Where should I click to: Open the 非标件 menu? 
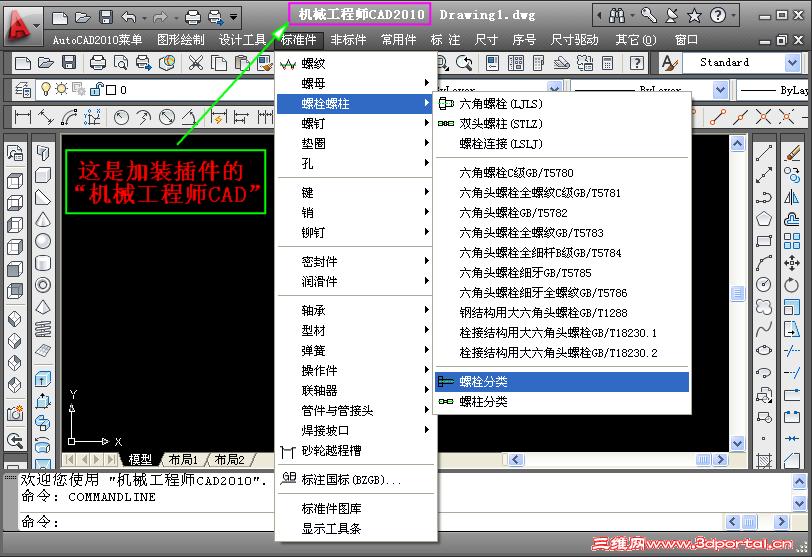pos(348,40)
